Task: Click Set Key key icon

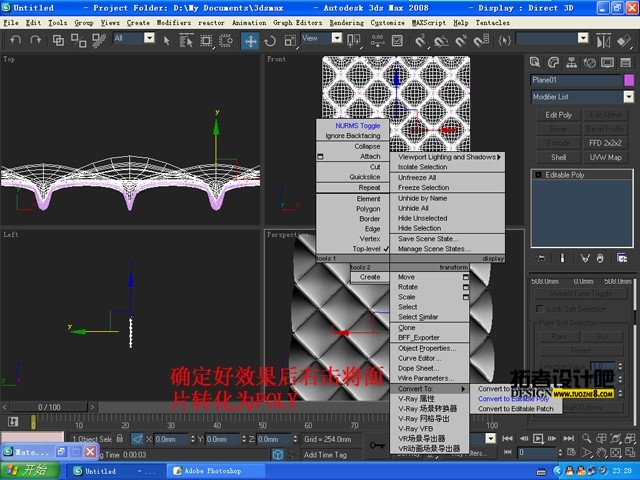Action: click(376, 445)
